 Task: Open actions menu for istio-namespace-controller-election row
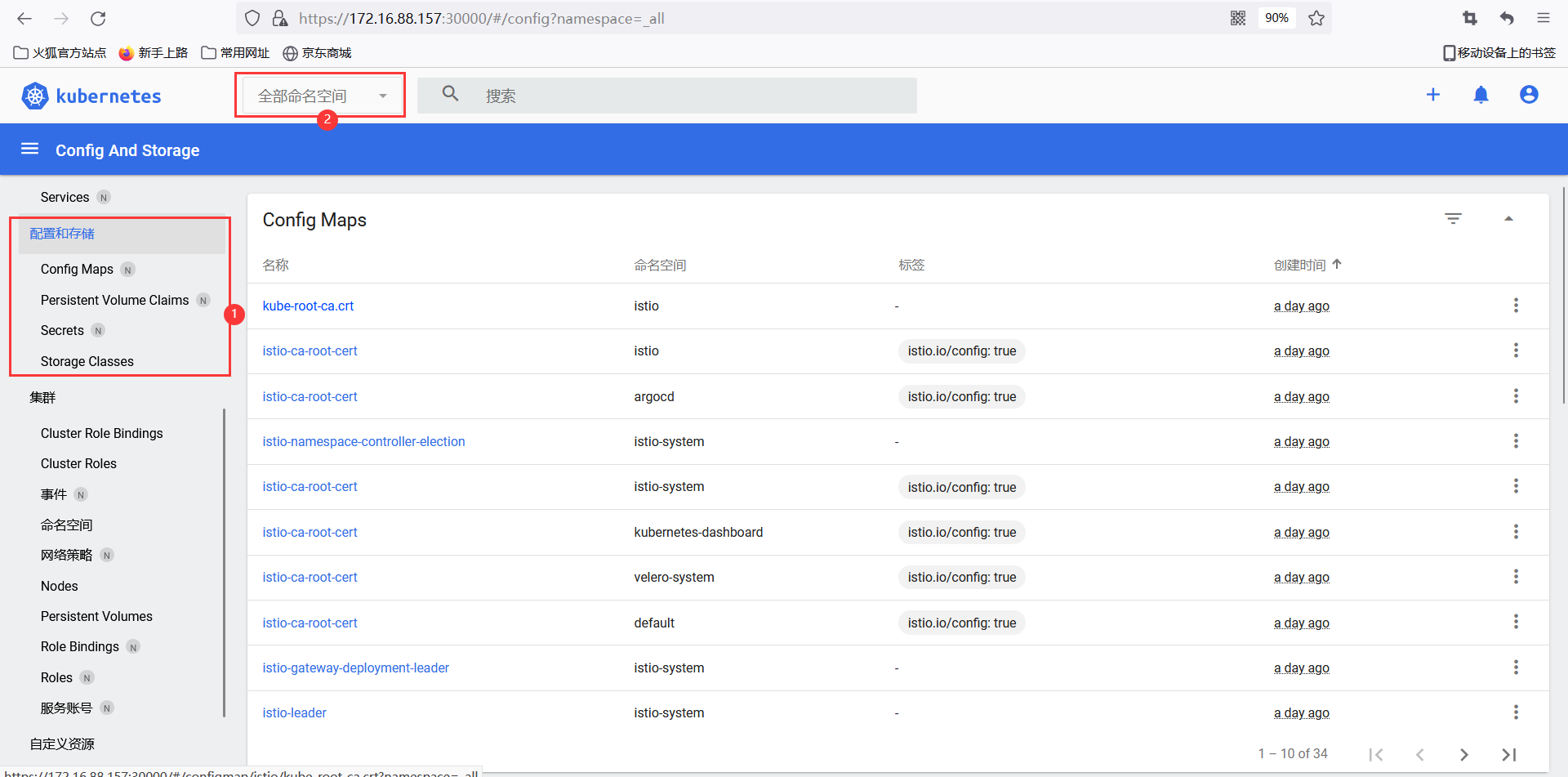point(1516,441)
